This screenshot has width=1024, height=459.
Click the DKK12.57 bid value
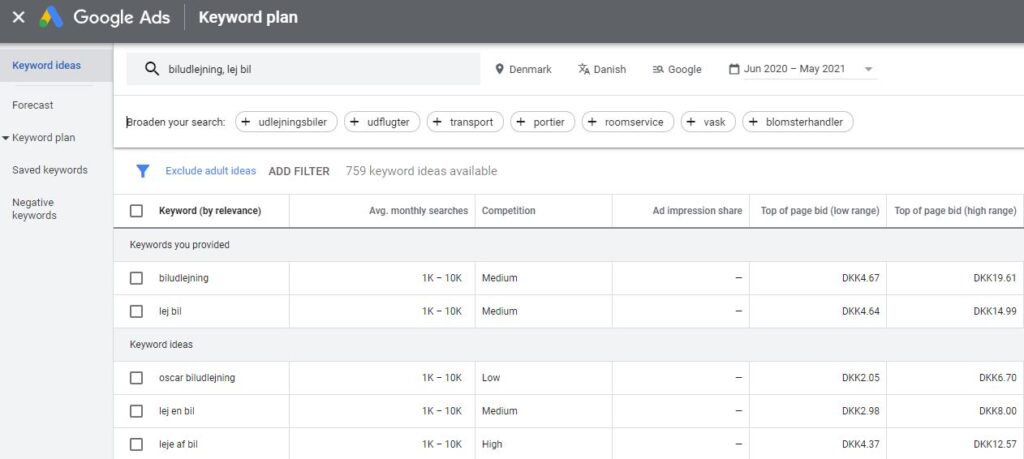tap(995, 445)
